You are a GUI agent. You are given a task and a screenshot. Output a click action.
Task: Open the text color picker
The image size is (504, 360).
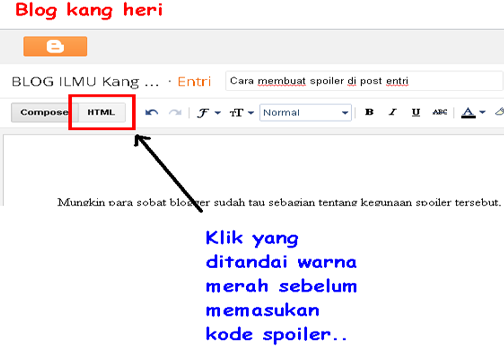473,113
